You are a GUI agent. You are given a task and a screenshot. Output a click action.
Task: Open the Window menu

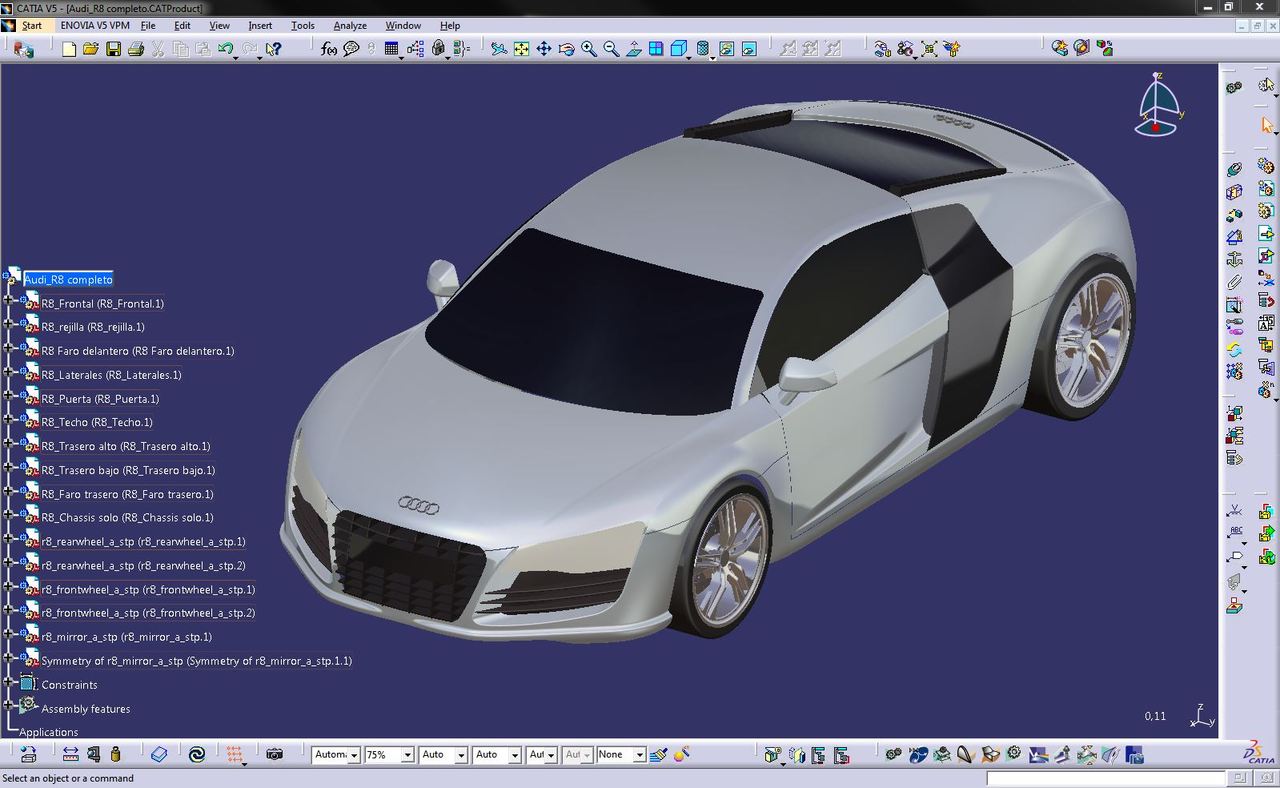tap(403, 25)
